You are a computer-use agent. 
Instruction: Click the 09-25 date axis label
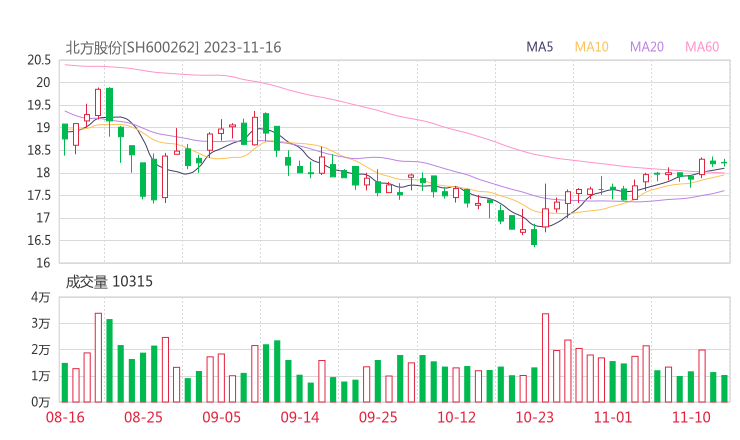click(378, 417)
